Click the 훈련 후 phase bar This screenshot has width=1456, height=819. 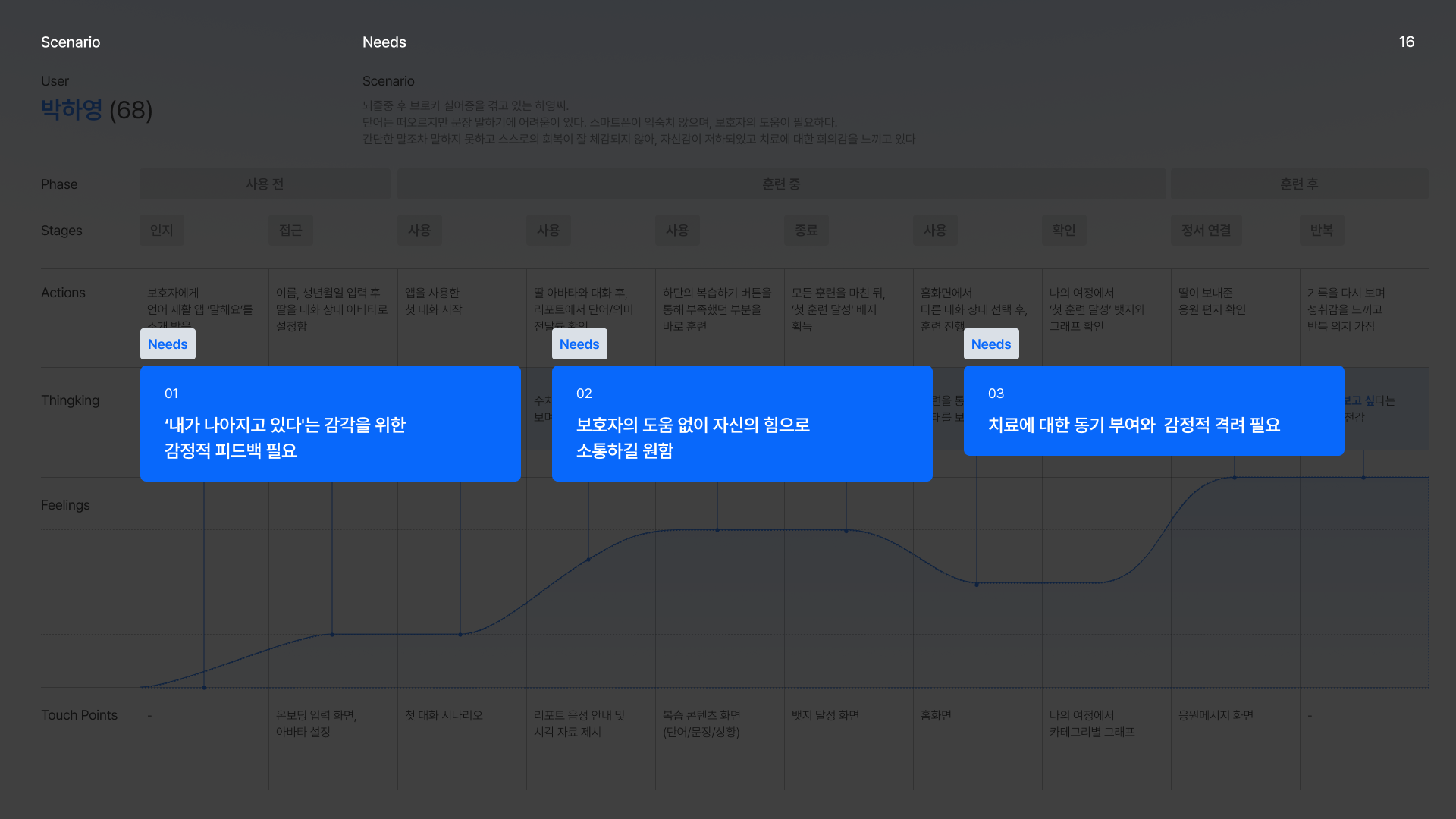click(x=1299, y=184)
